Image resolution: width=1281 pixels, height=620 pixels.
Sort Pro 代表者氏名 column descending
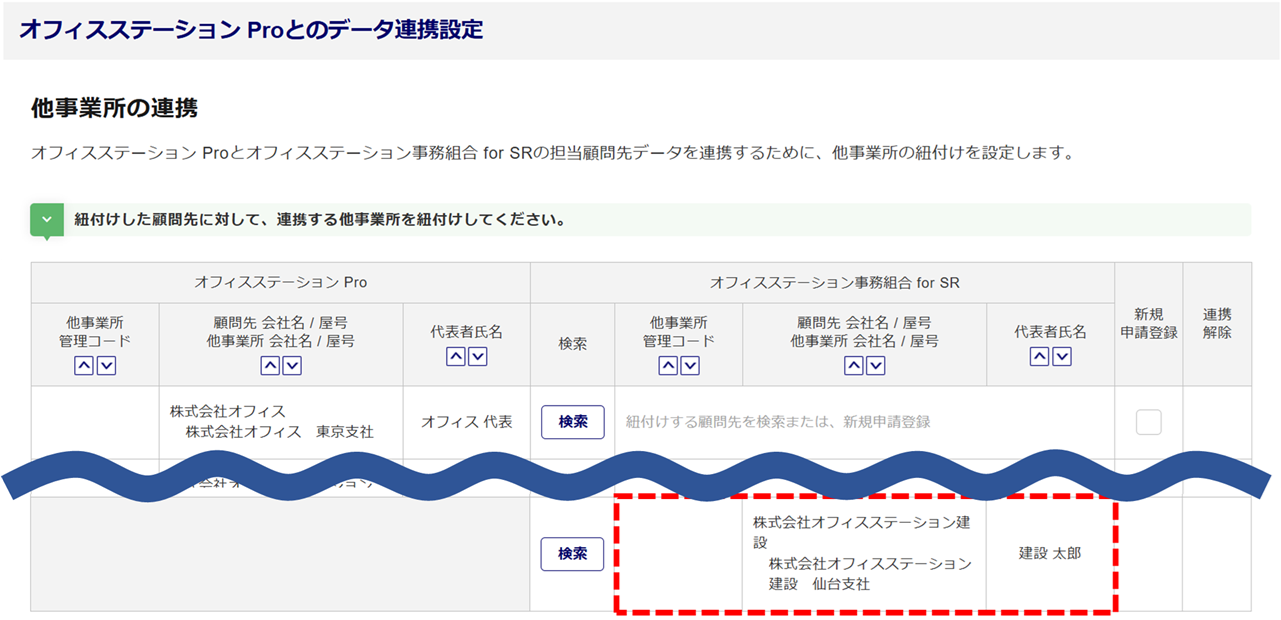click(x=478, y=357)
